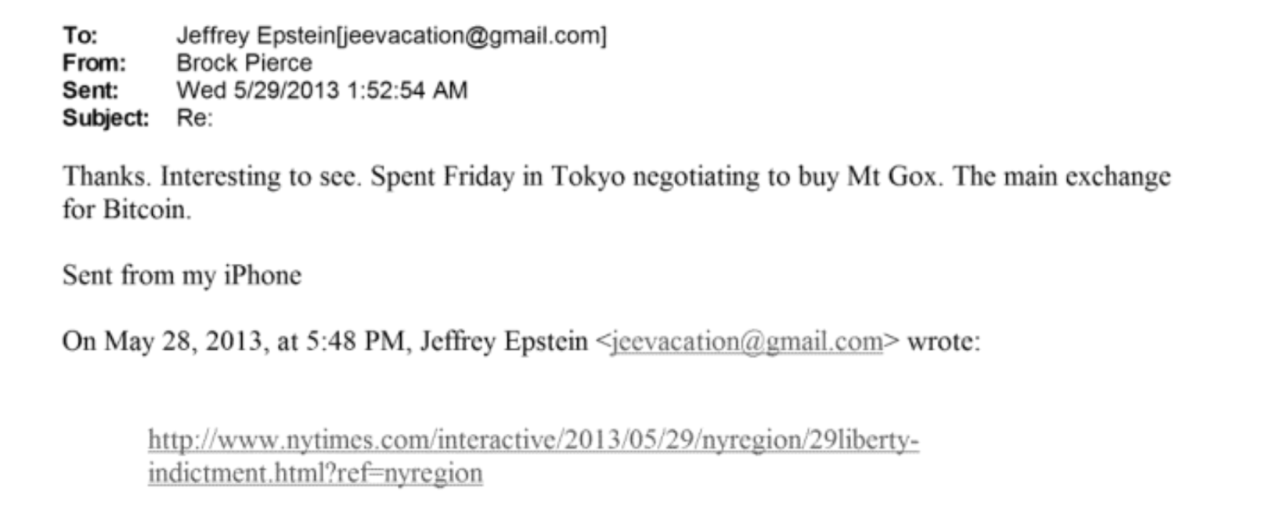Image resolution: width=1270 pixels, height=518 pixels.
Task: Click "Jeffrey Epstein" name in the quoted reply line
Action: click(503, 341)
